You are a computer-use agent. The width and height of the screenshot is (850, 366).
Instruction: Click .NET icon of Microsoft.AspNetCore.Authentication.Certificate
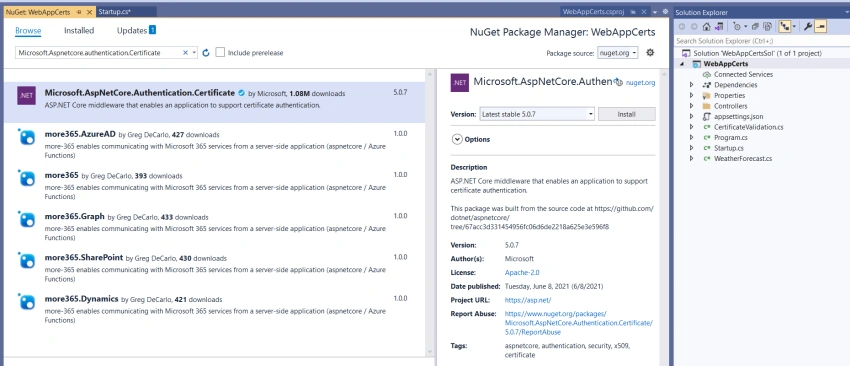(26, 95)
